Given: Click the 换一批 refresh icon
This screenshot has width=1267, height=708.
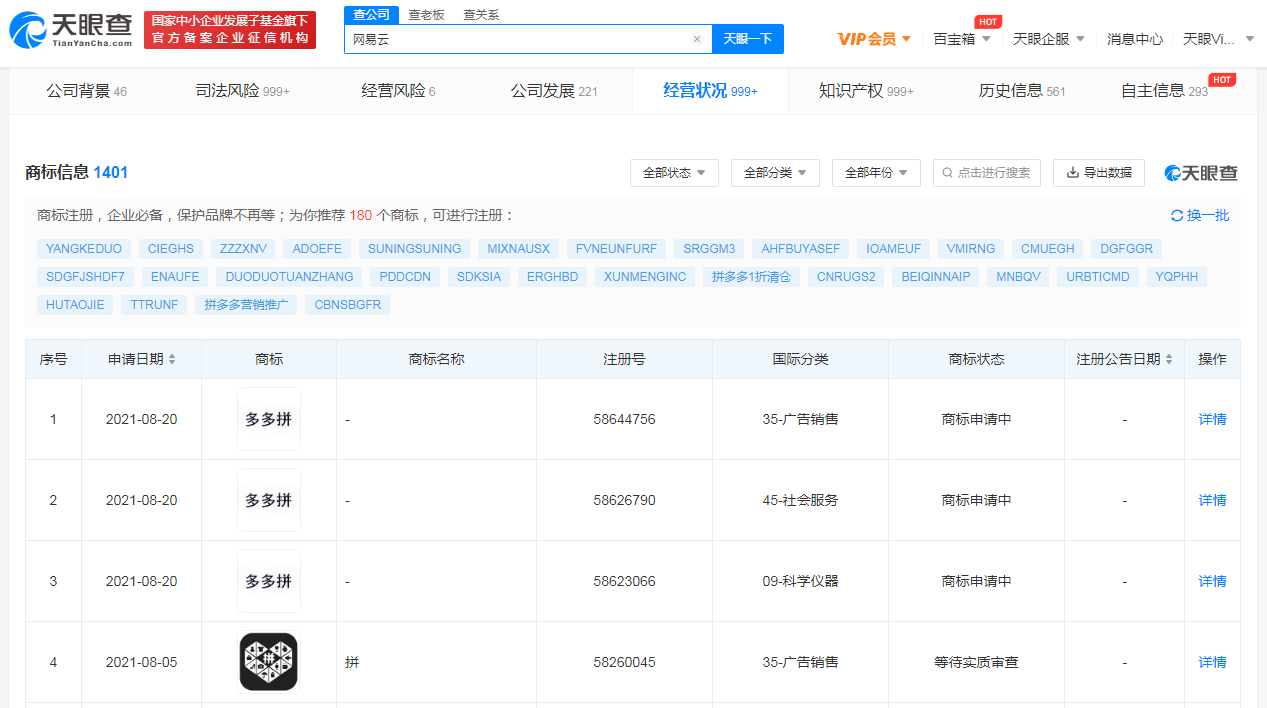Looking at the screenshot, I should pos(1178,214).
